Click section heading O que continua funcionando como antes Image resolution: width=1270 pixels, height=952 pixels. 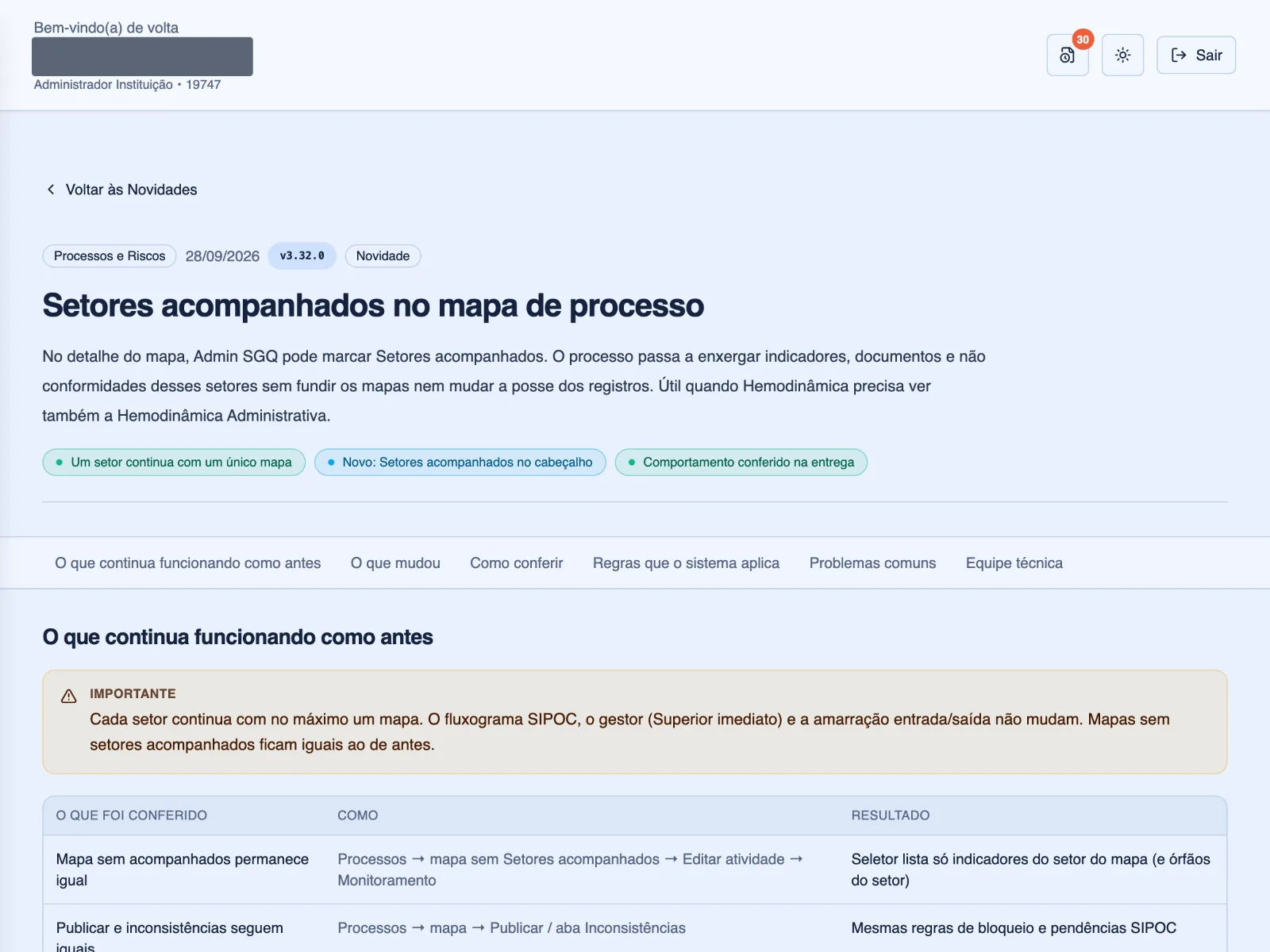(x=237, y=637)
